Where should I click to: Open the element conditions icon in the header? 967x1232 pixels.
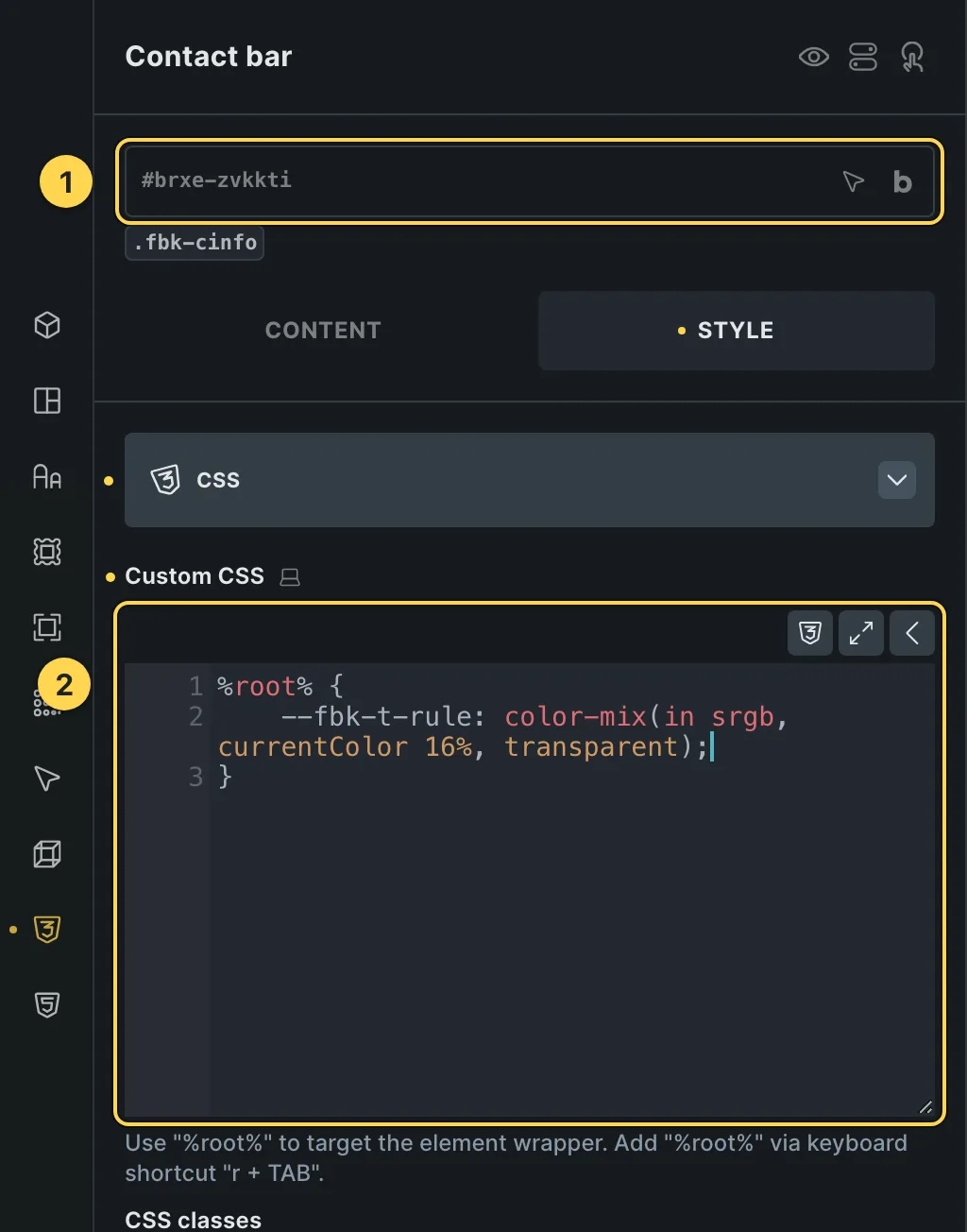(863, 58)
